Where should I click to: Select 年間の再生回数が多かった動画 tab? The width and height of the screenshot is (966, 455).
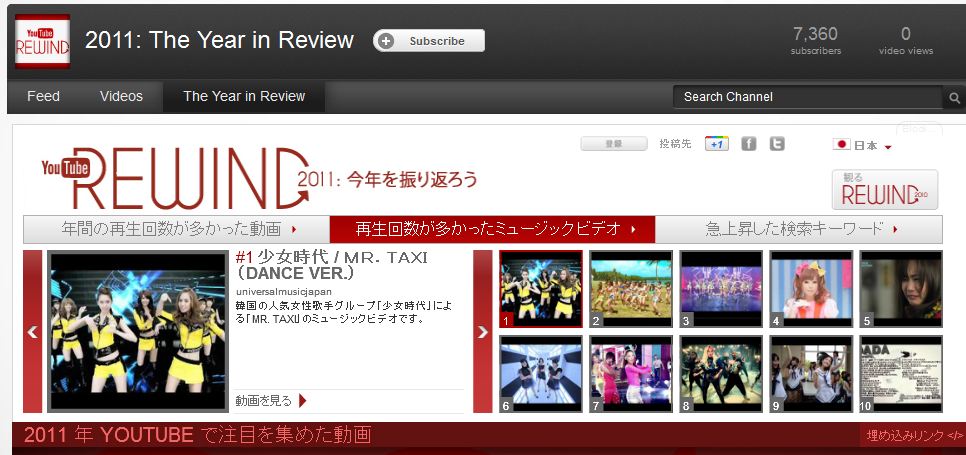pyautogui.click(x=177, y=230)
